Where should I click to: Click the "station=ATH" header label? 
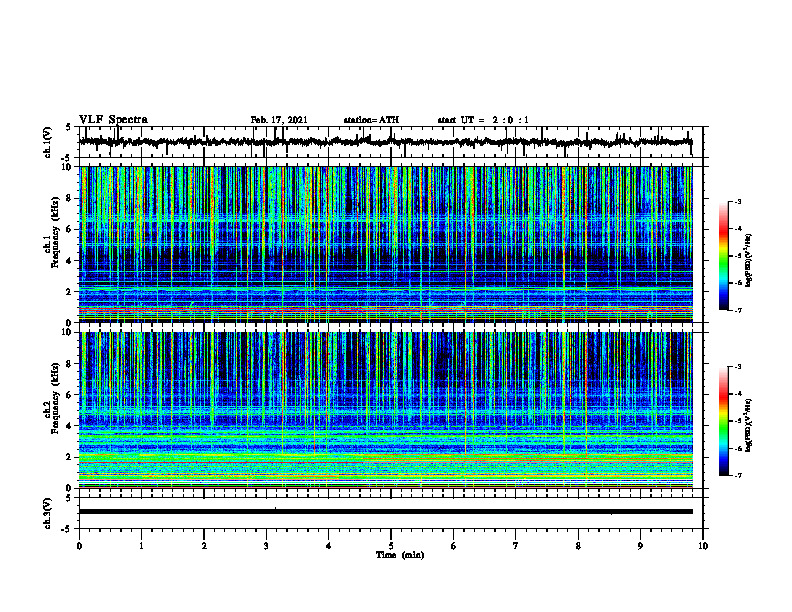click(371, 120)
